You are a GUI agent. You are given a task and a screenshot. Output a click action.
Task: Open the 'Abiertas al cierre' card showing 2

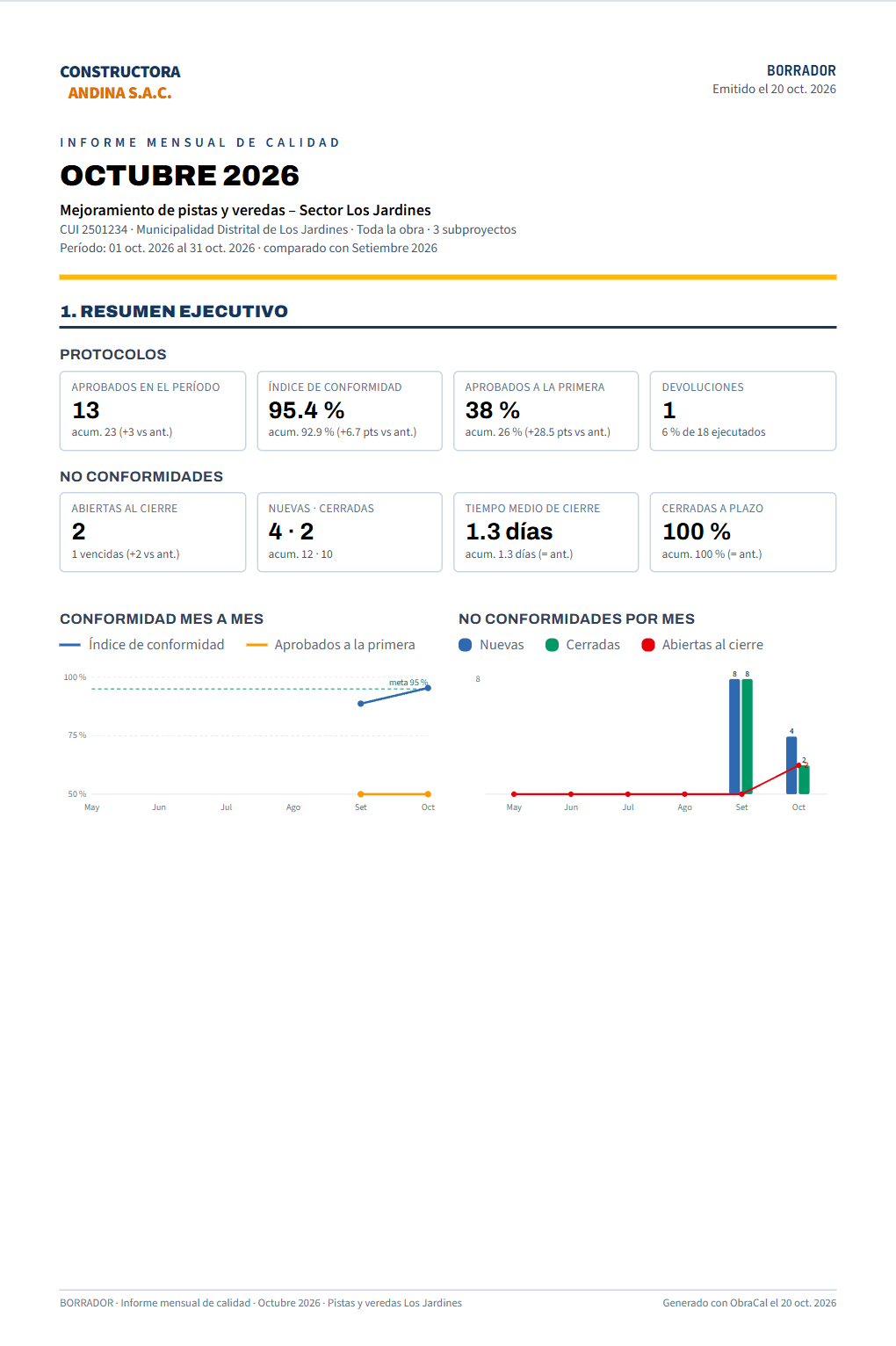153,532
